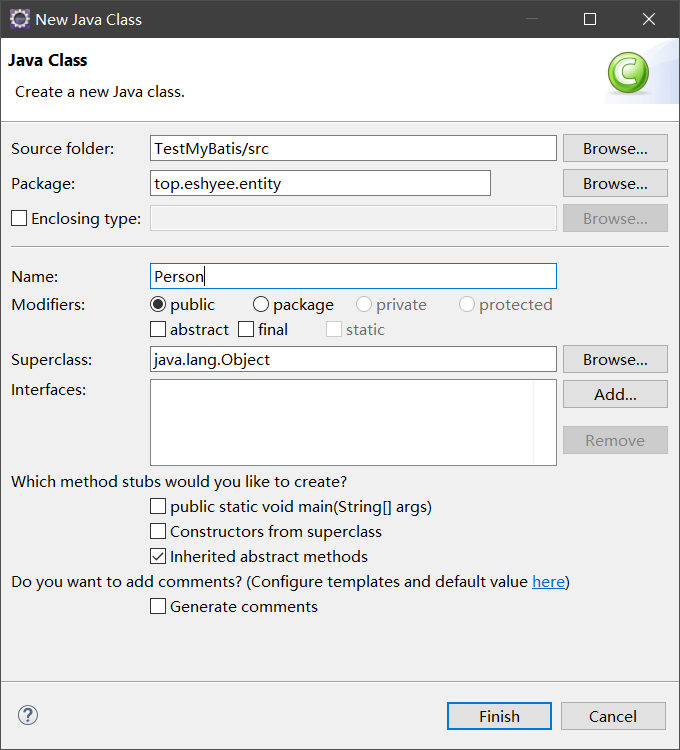Click Add to add interfaces
The height and width of the screenshot is (750, 680).
pos(615,394)
